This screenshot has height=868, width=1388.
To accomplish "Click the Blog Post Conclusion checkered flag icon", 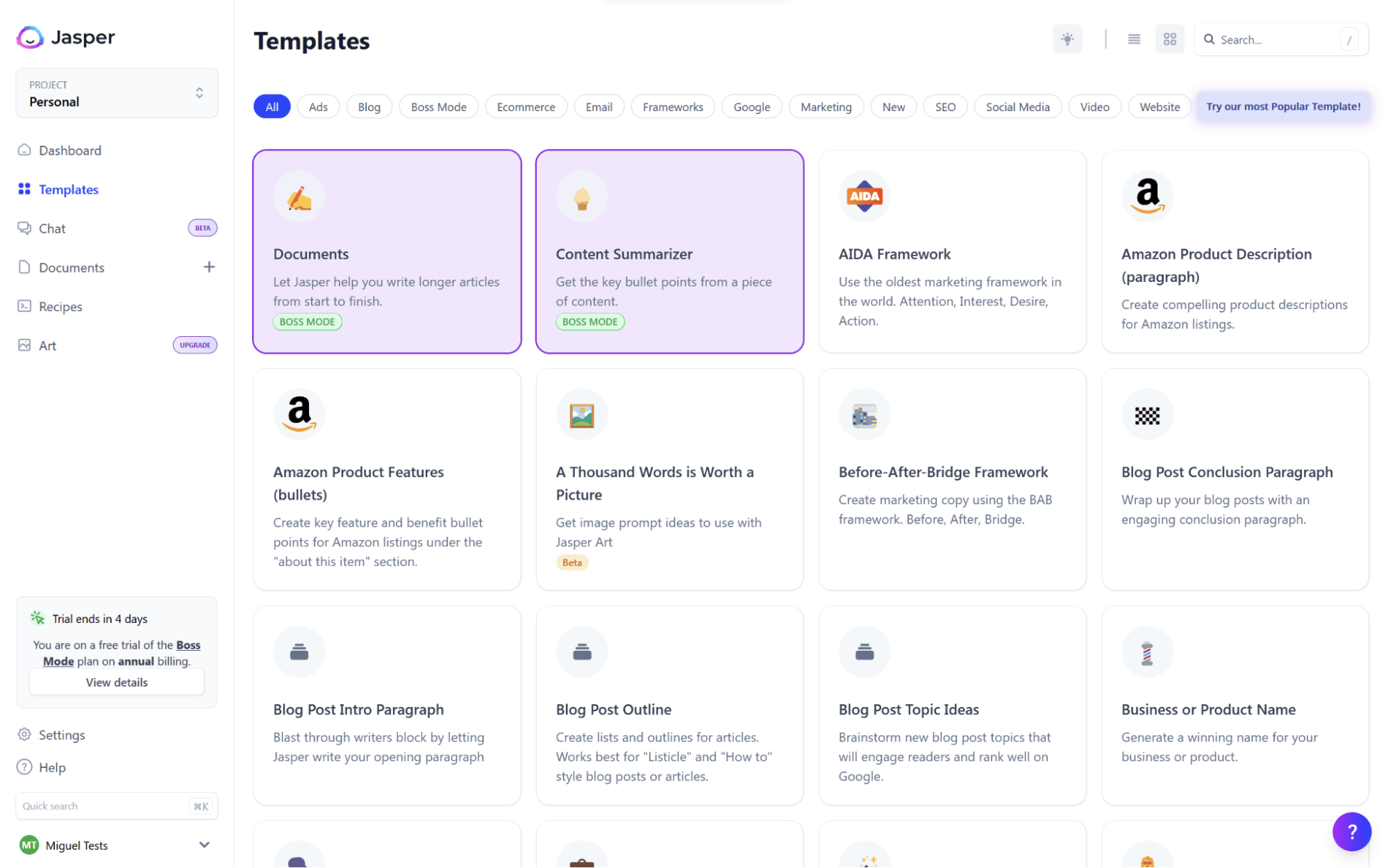I will pyautogui.click(x=1147, y=415).
